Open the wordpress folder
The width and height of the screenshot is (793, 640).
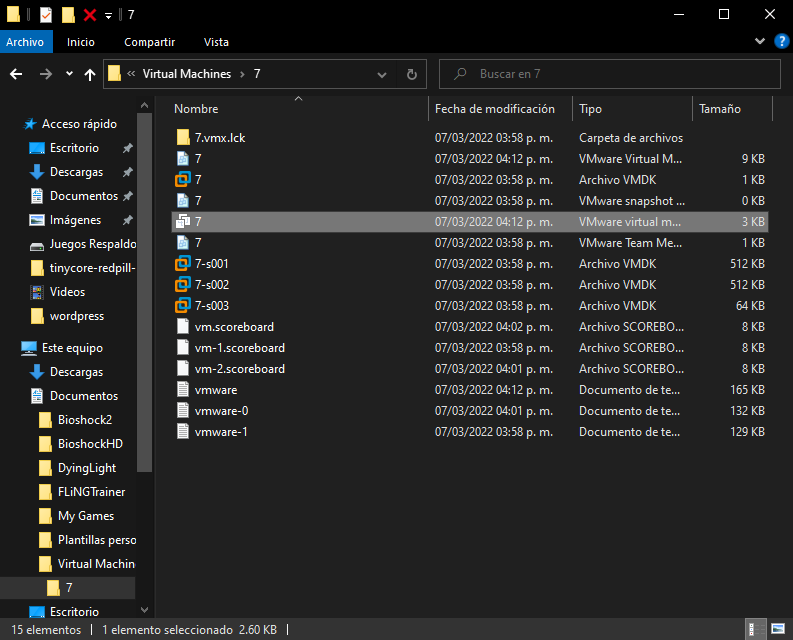click(x=77, y=316)
